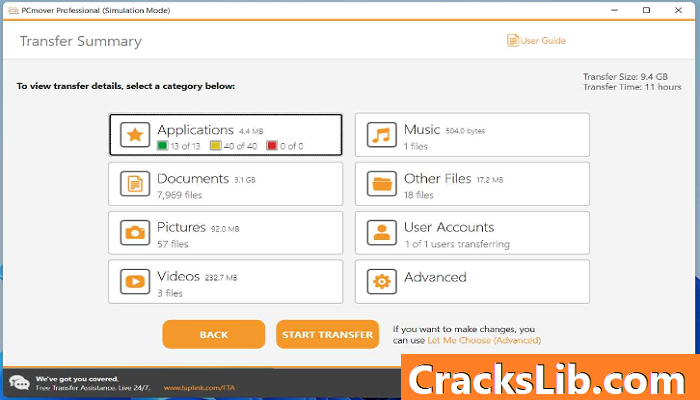The width and height of the screenshot is (700, 400).
Task: Click the Transfer Summary heading
Action: [81, 41]
